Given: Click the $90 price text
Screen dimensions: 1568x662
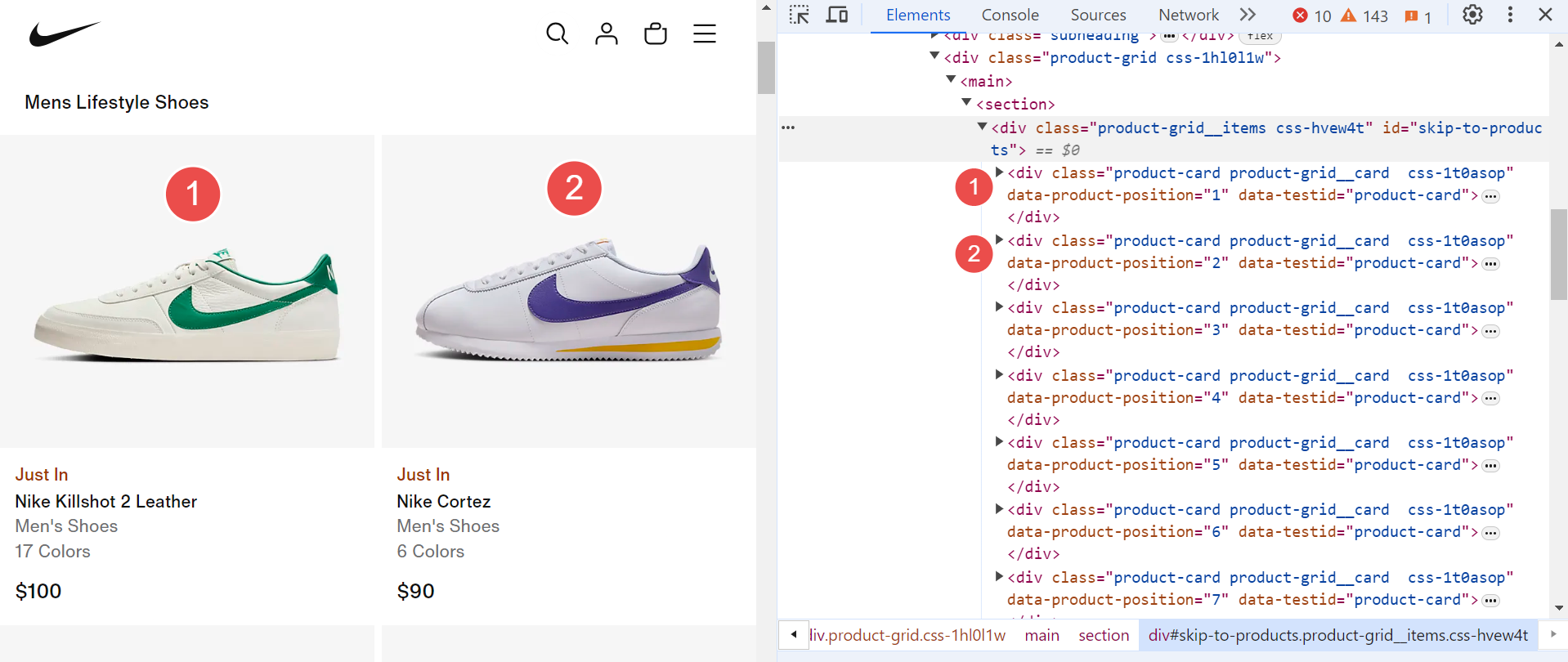Looking at the screenshot, I should 415,591.
